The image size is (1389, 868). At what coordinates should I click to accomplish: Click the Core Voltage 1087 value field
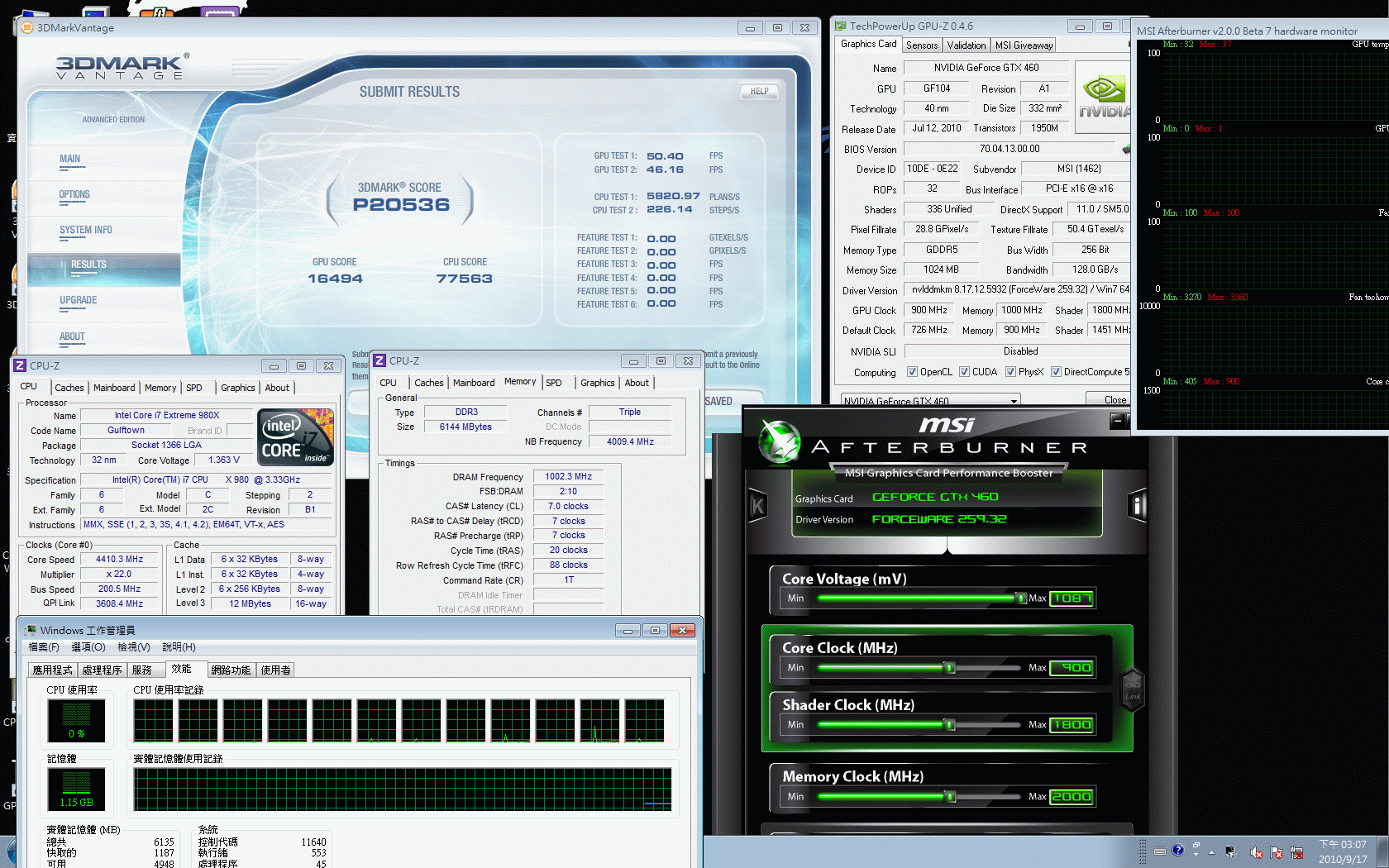tap(1072, 598)
